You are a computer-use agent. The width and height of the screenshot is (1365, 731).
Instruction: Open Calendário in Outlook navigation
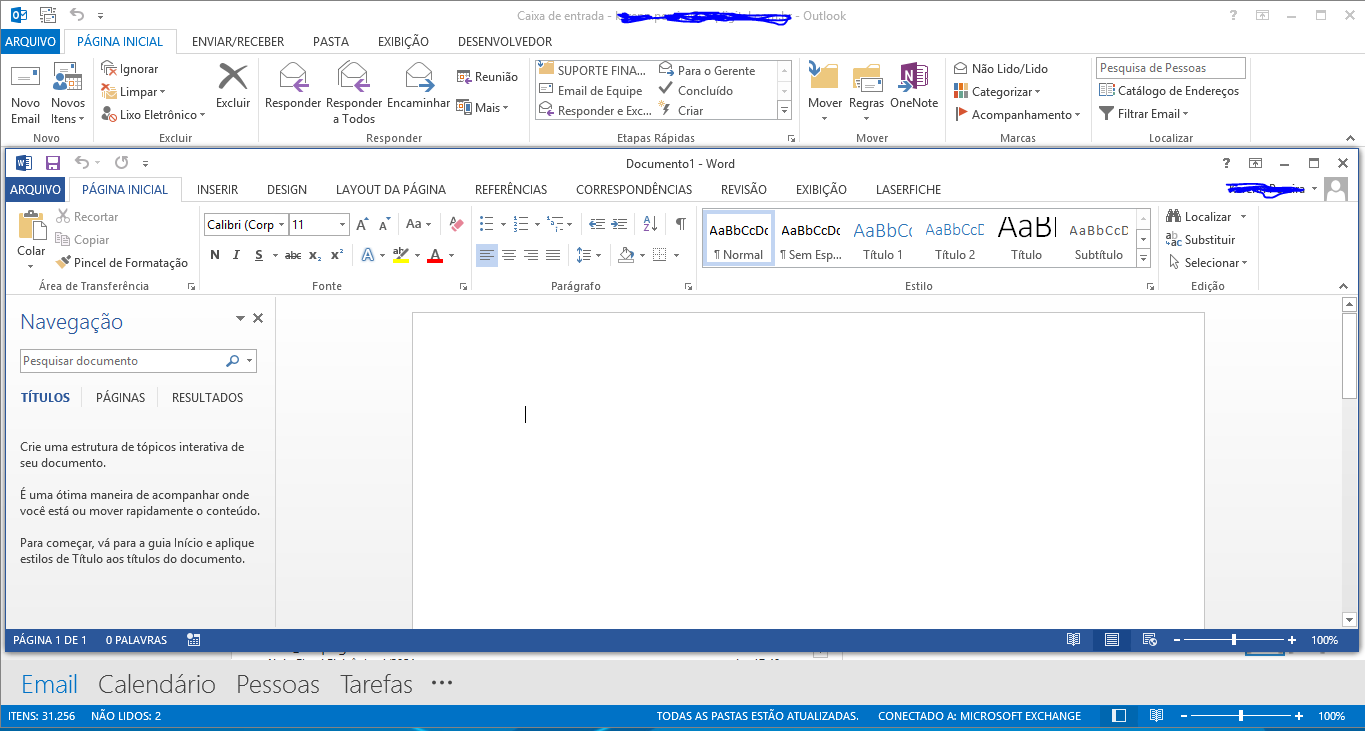click(x=157, y=685)
